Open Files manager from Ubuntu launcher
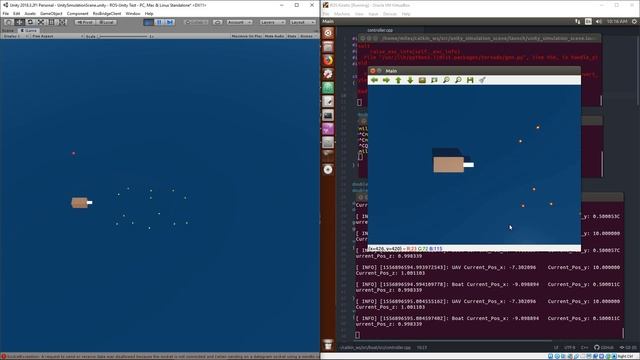 tap(328, 47)
